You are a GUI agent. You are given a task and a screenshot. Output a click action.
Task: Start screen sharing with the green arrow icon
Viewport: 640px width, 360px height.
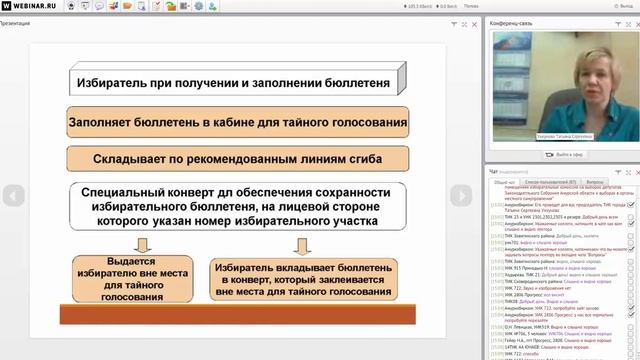pos(171,6)
